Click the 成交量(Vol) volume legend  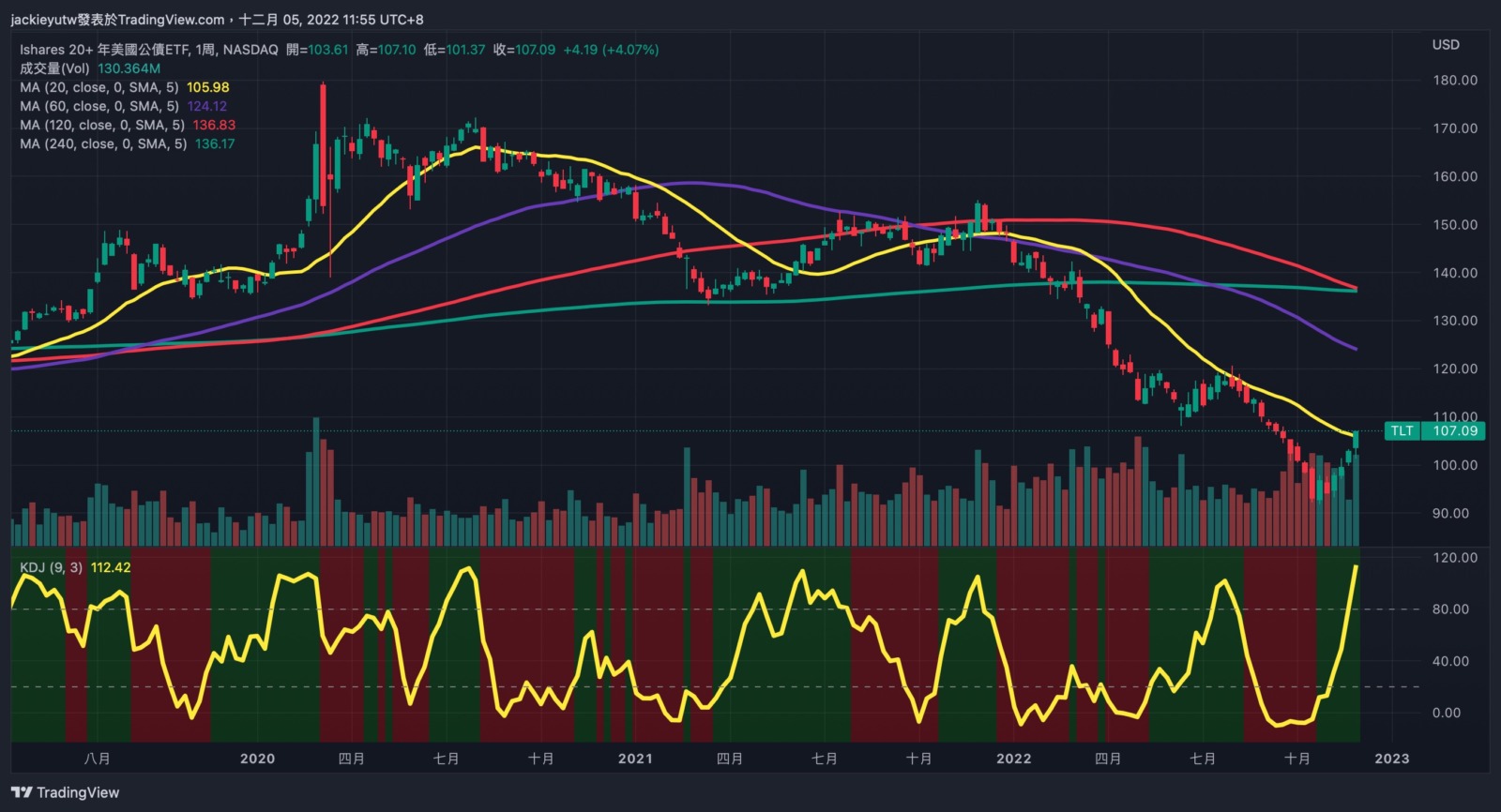pyautogui.click(x=54, y=68)
